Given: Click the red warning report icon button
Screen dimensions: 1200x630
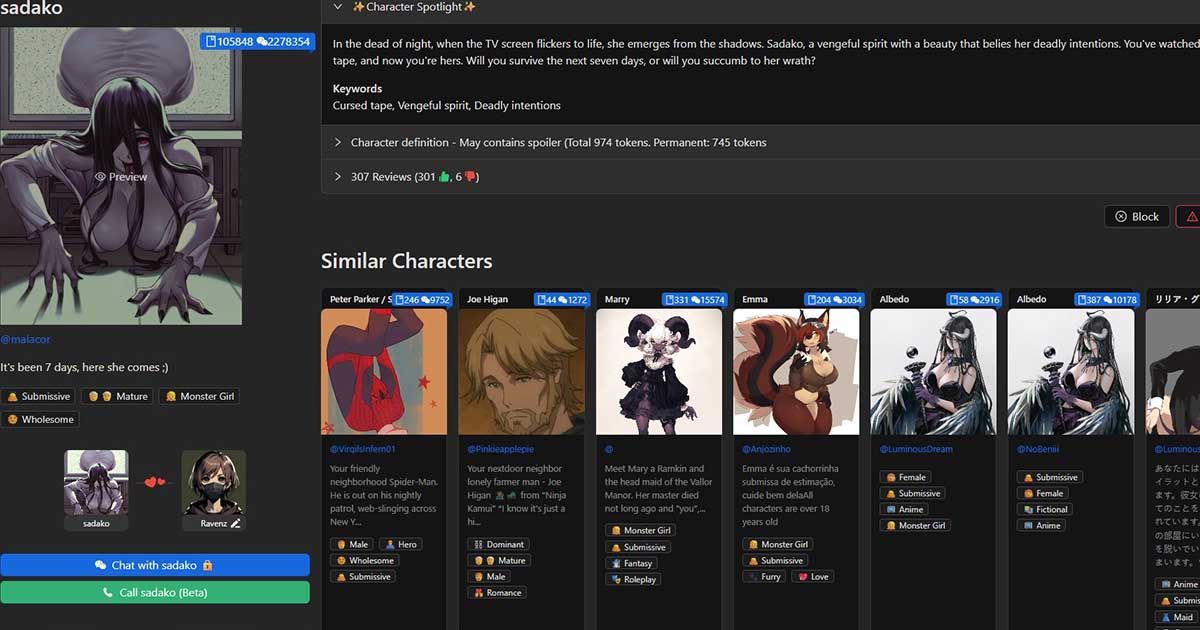Looking at the screenshot, I should pos(1189,216).
